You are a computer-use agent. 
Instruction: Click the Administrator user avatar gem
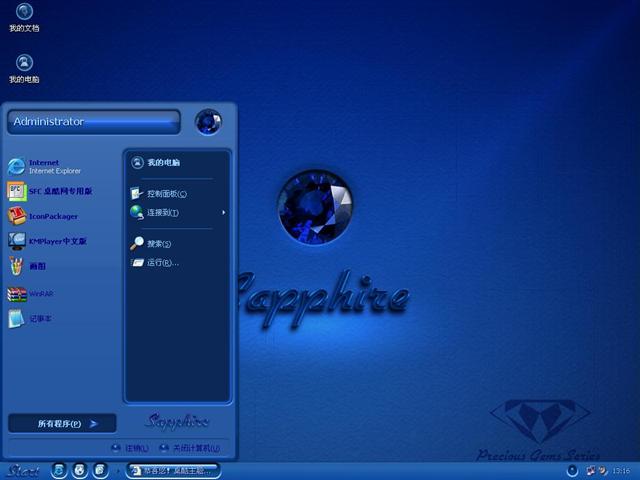click(209, 122)
